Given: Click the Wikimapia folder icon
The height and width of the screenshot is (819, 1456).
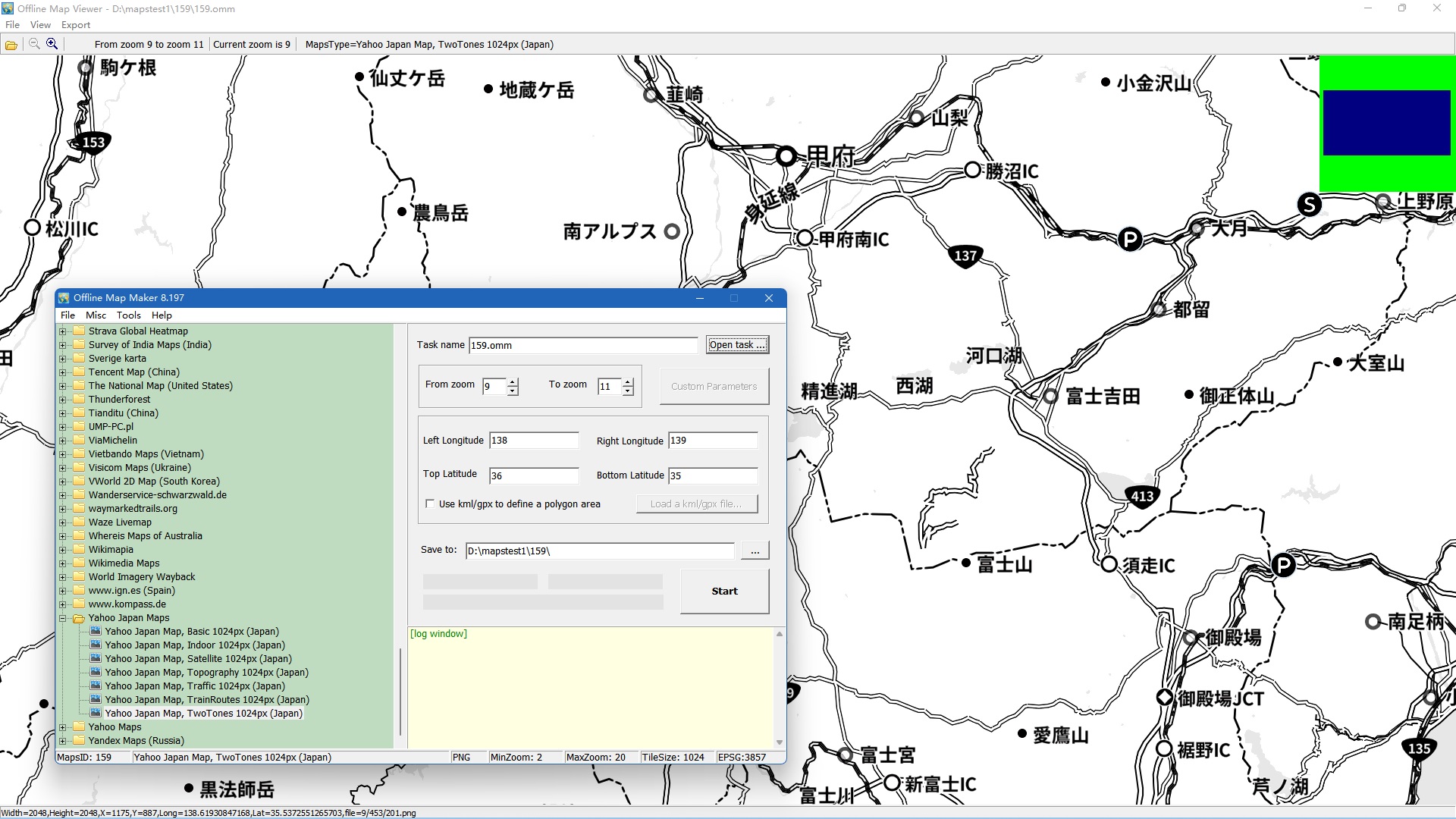Looking at the screenshot, I should pos(79,550).
